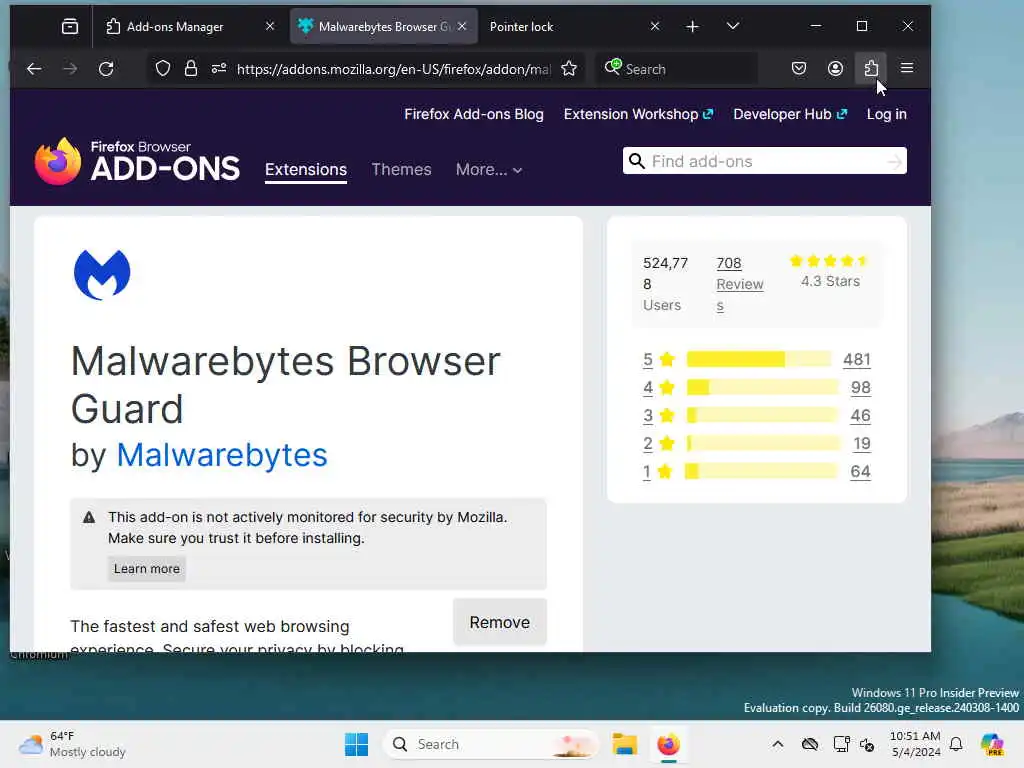Select the Themes navigation item
The height and width of the screenshot is (768, 1024).
click(x=401, y=170)
